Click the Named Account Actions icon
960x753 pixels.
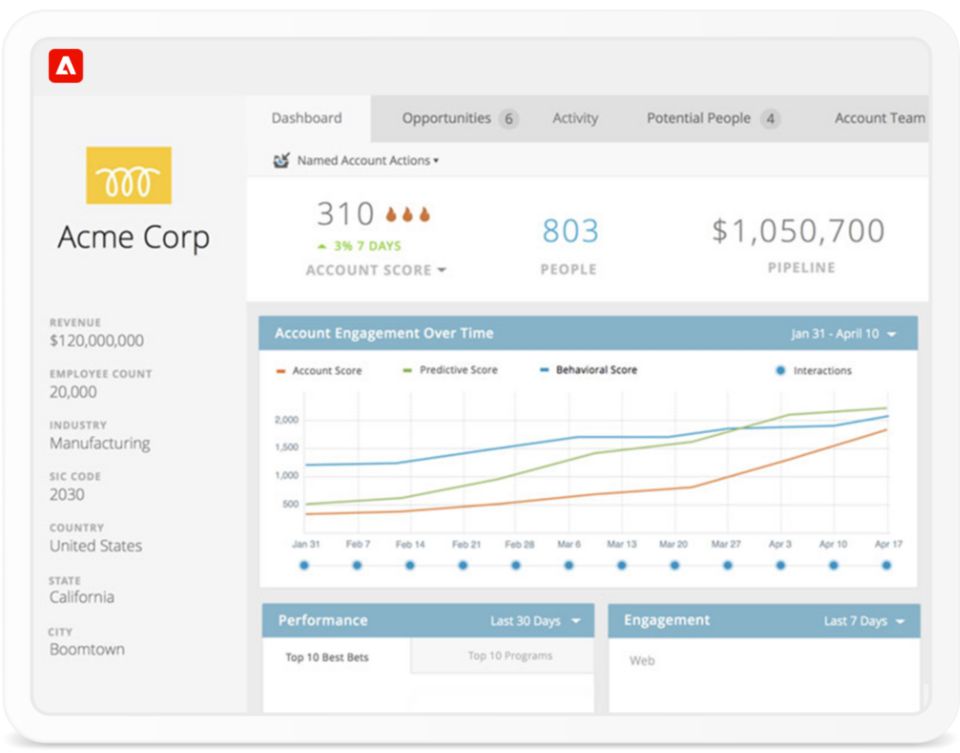278,160
